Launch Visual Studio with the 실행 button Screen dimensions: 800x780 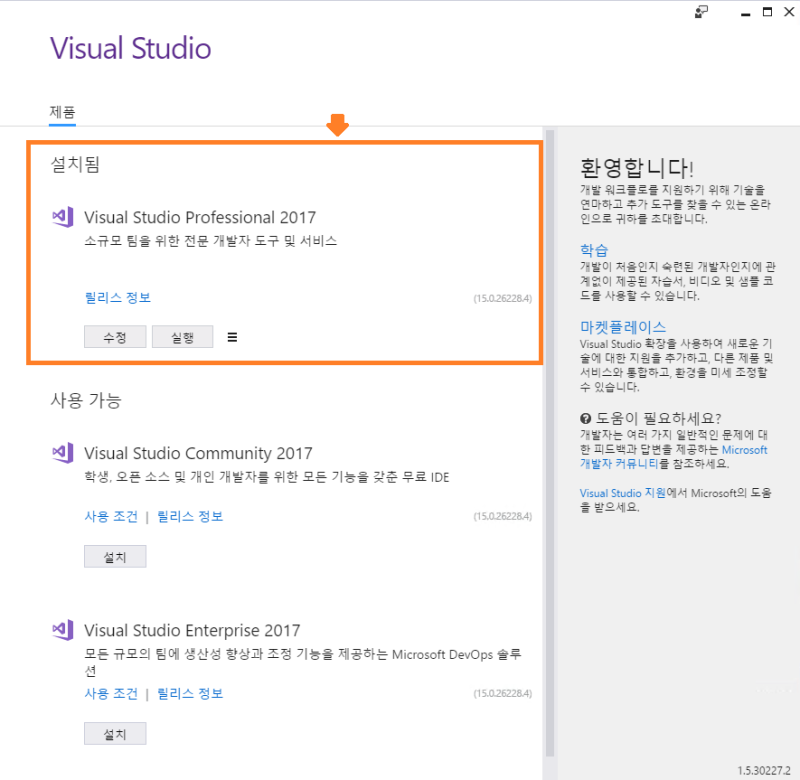[182, 337]
